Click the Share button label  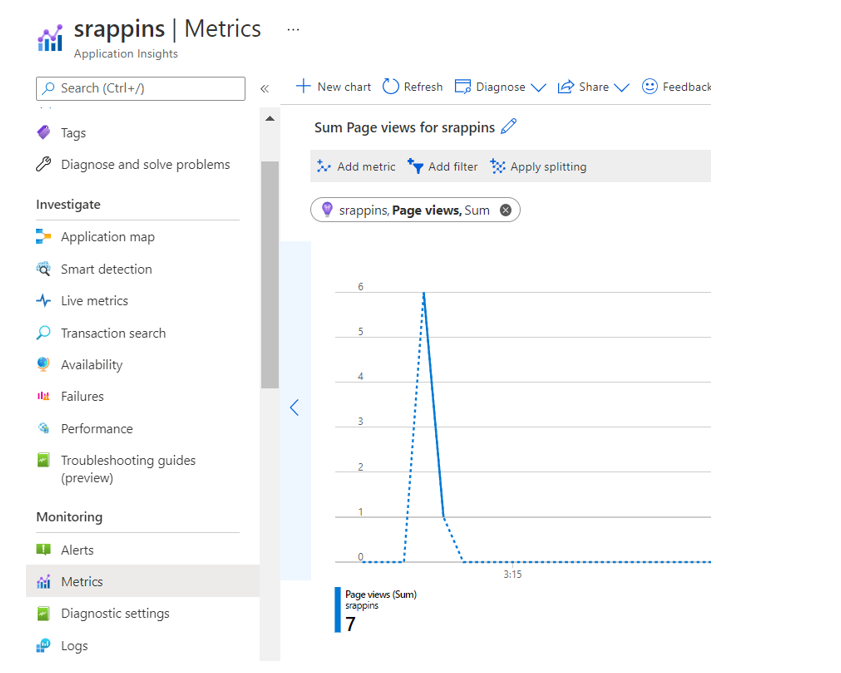(x=594, y=87)
